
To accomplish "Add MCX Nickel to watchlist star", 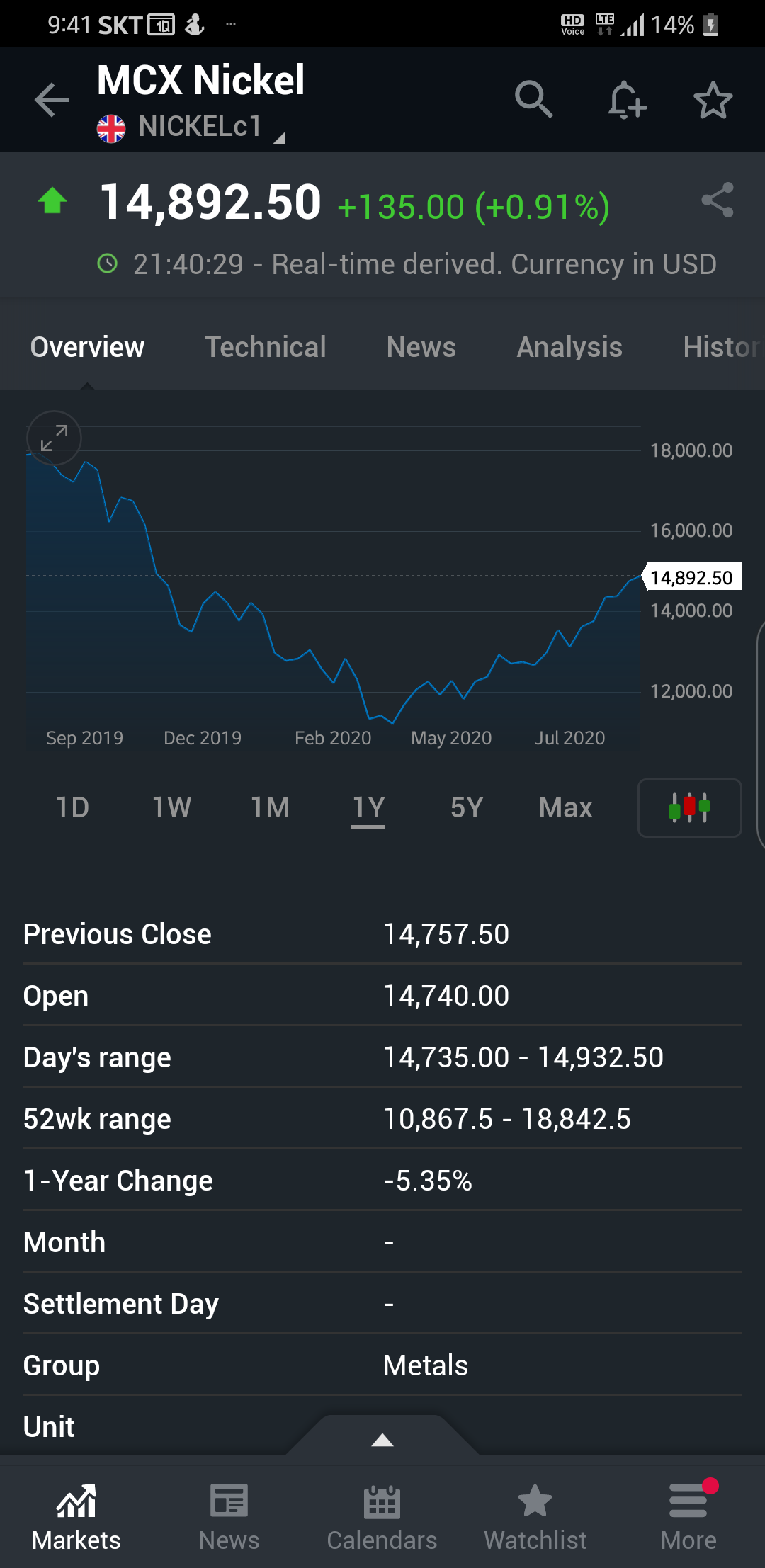I will coord(713,100).
